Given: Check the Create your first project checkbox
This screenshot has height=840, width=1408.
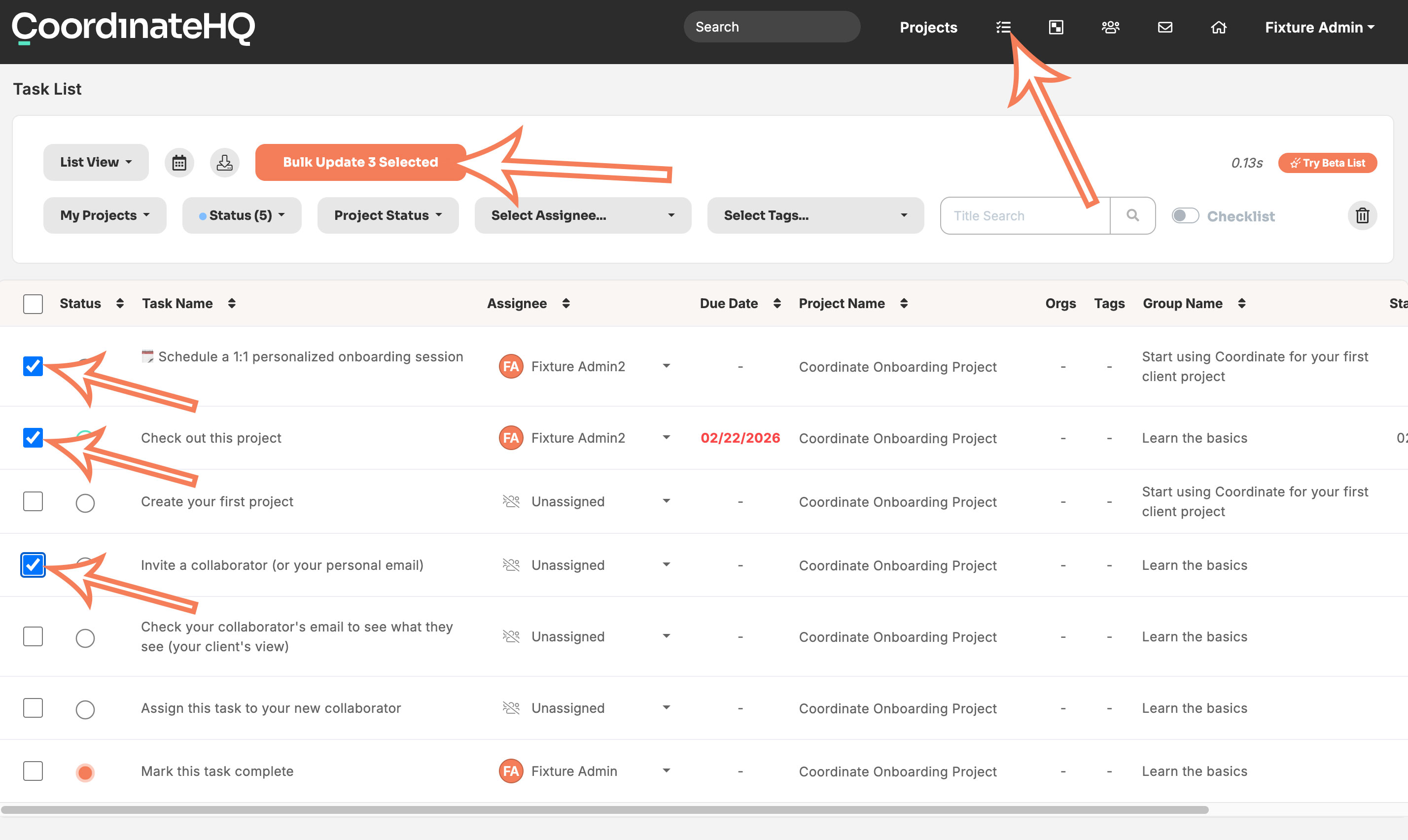Looking at the screenshot, I should pyautogui.click(x=33, y=501).
